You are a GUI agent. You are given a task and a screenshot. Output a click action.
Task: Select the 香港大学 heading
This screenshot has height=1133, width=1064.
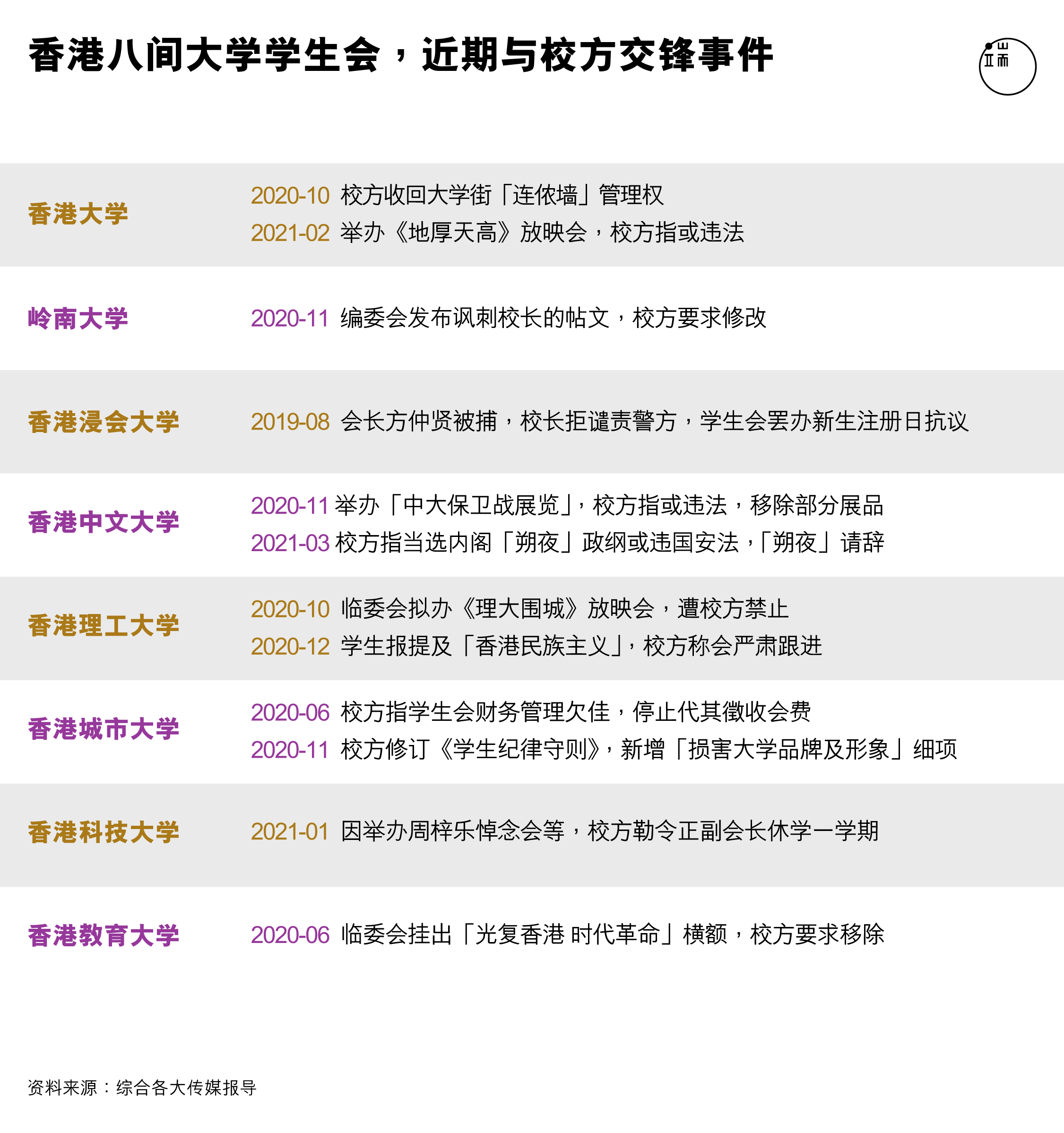[78, 214]
